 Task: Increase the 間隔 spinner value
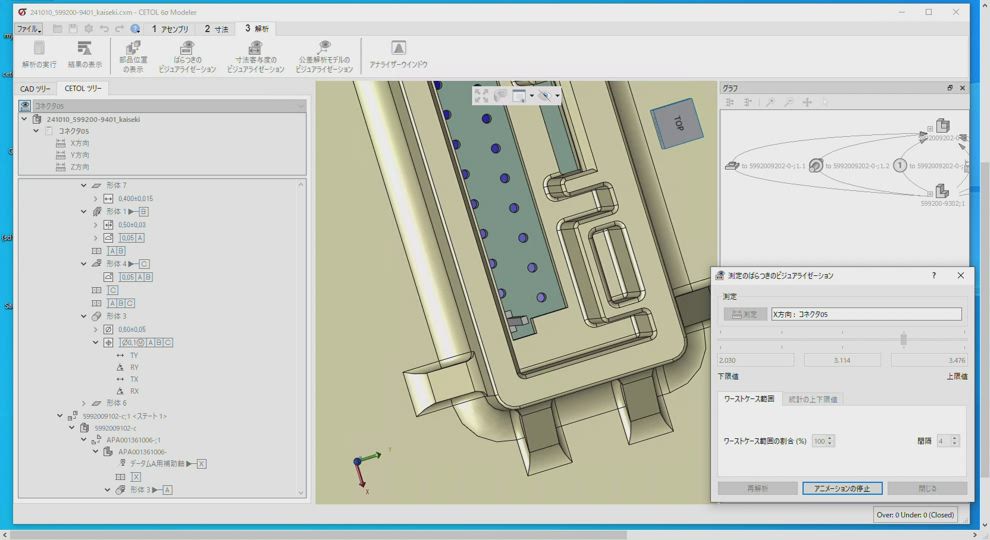pos(955,437)
